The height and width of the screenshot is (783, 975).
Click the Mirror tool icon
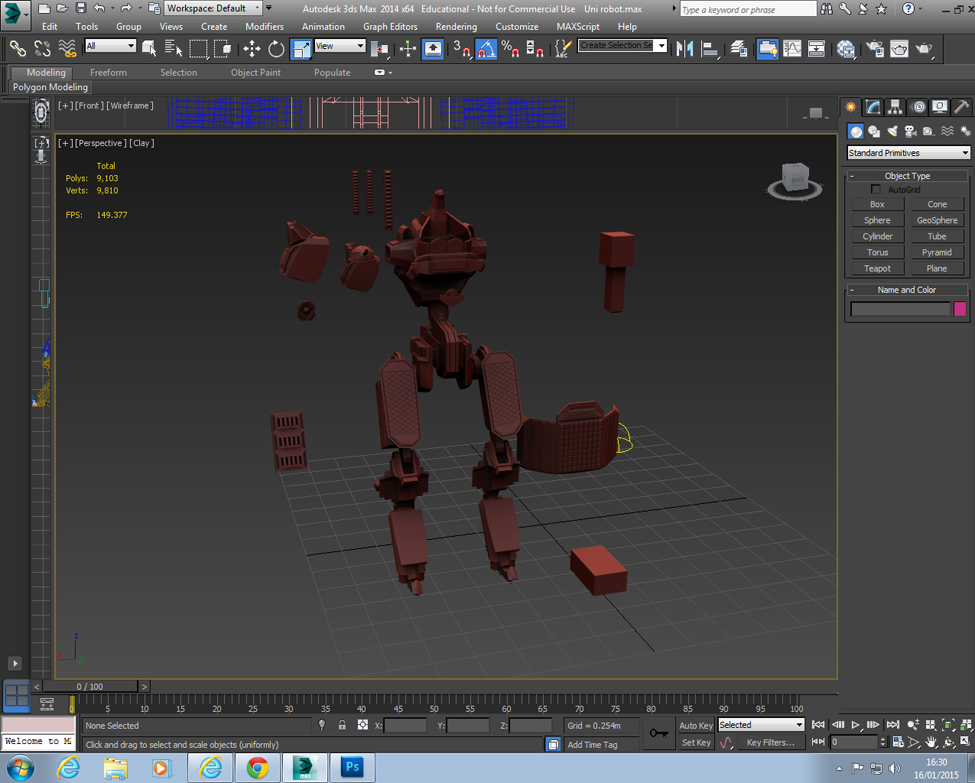click(685, 48)
